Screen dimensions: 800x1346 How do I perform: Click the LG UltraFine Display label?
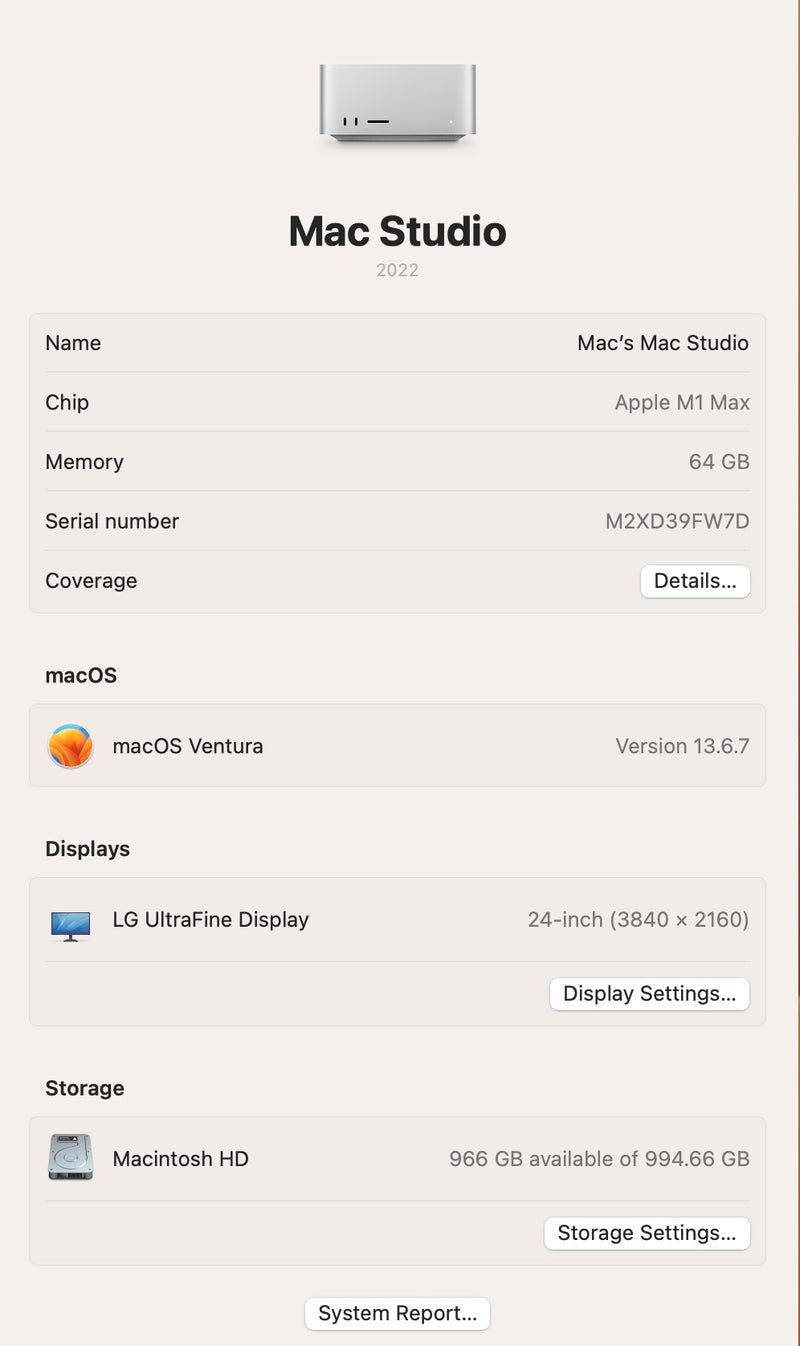[x=210, y=920]
